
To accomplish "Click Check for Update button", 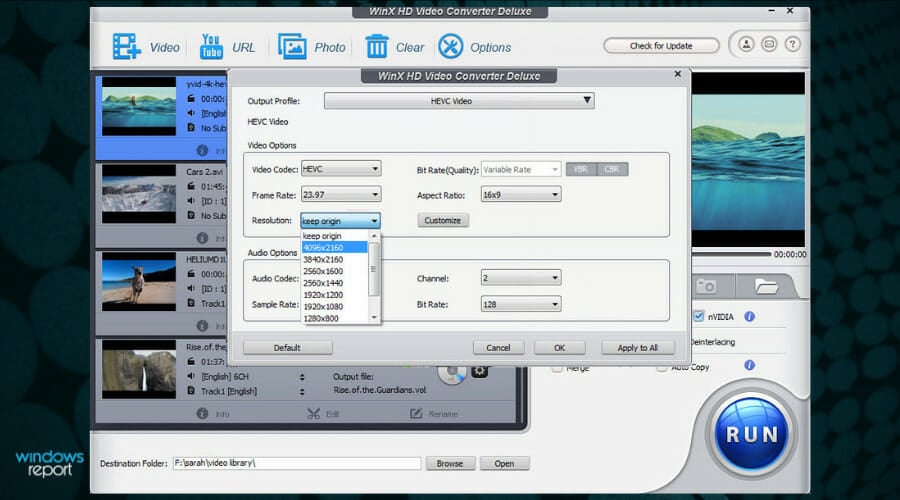I will point(661,45).
